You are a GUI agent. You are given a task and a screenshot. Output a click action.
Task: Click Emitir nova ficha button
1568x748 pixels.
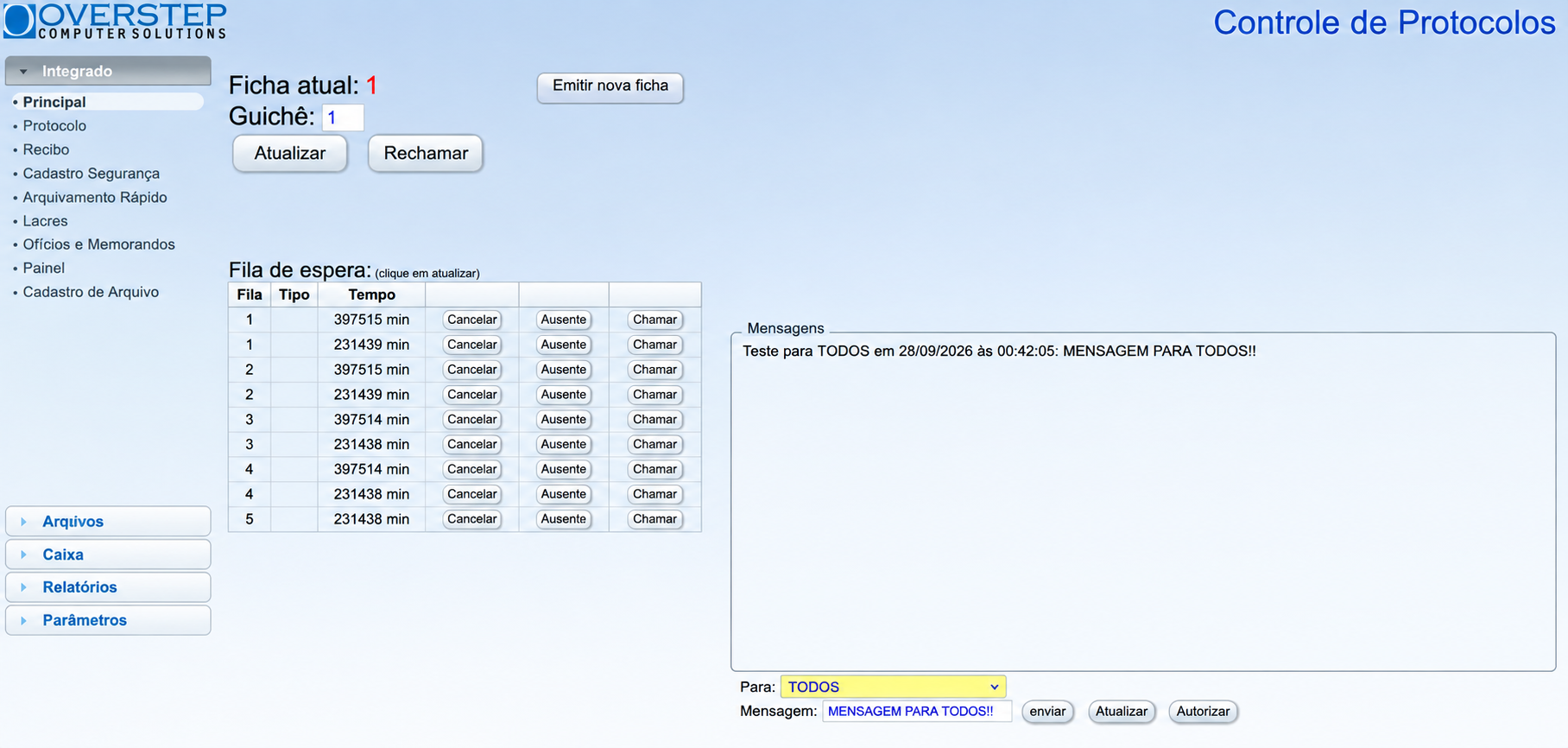[x=610, y=86]
